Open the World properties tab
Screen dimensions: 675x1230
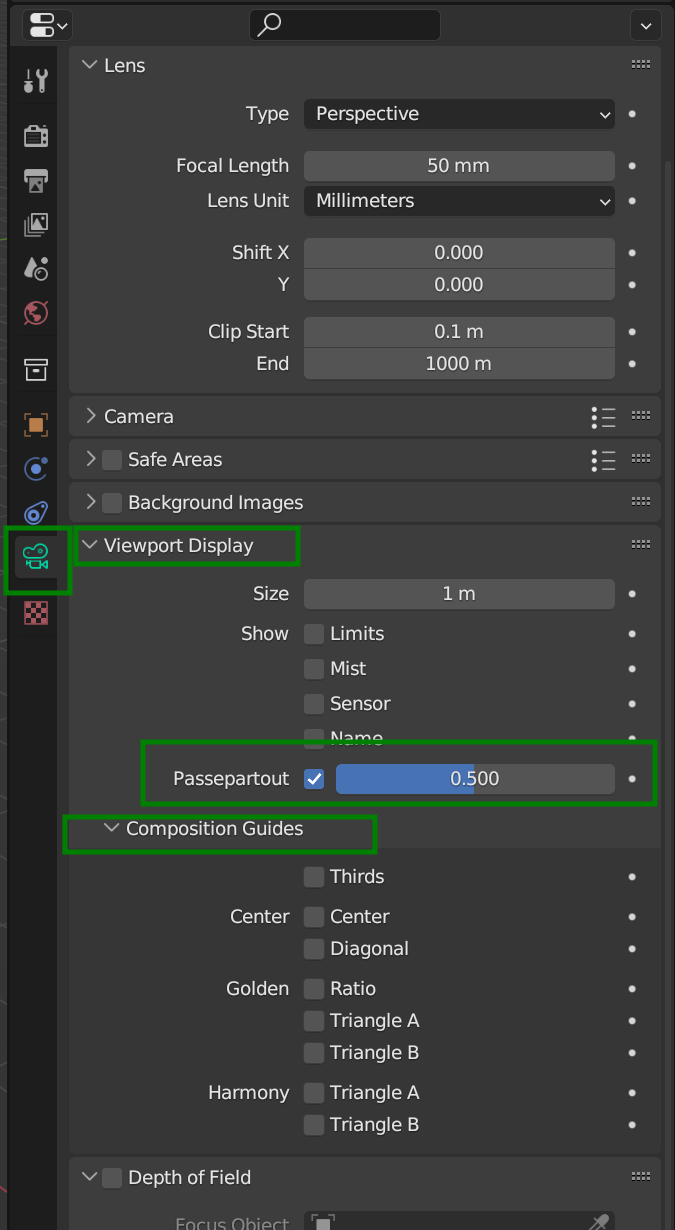pyautogui.click(x=36, y=312)
